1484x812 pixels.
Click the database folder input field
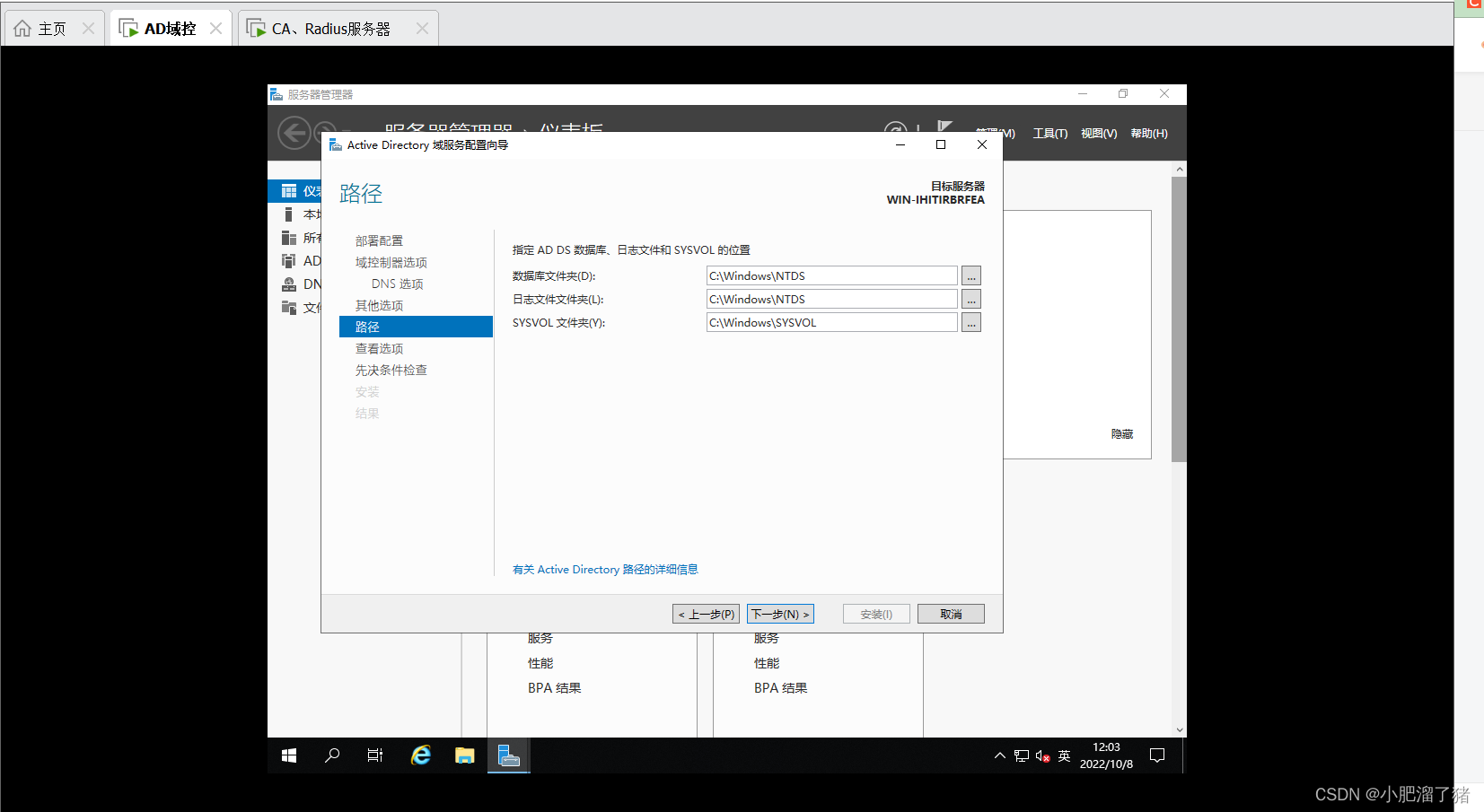(832, 275)
